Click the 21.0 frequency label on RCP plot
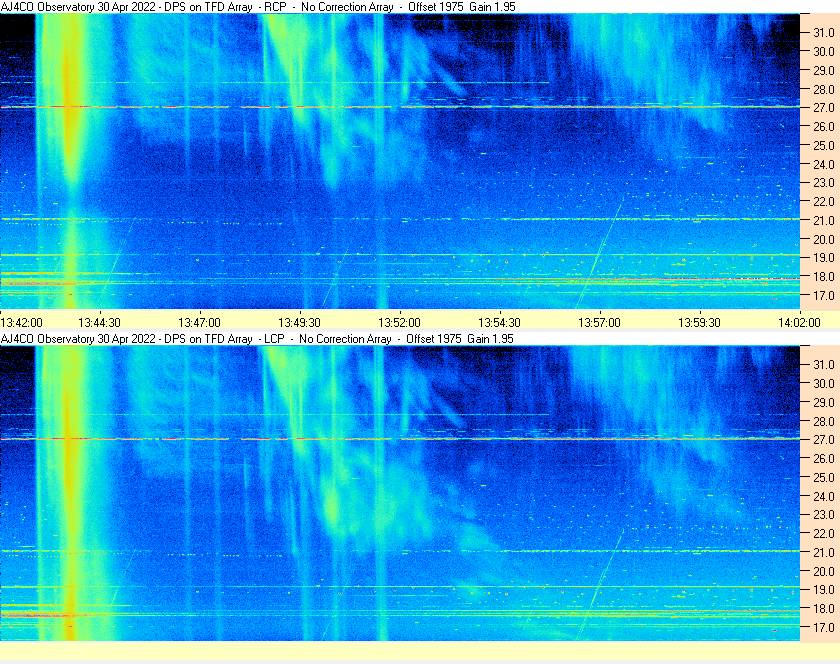Viewport: 840px width, 664px height. tap(824, 220)
